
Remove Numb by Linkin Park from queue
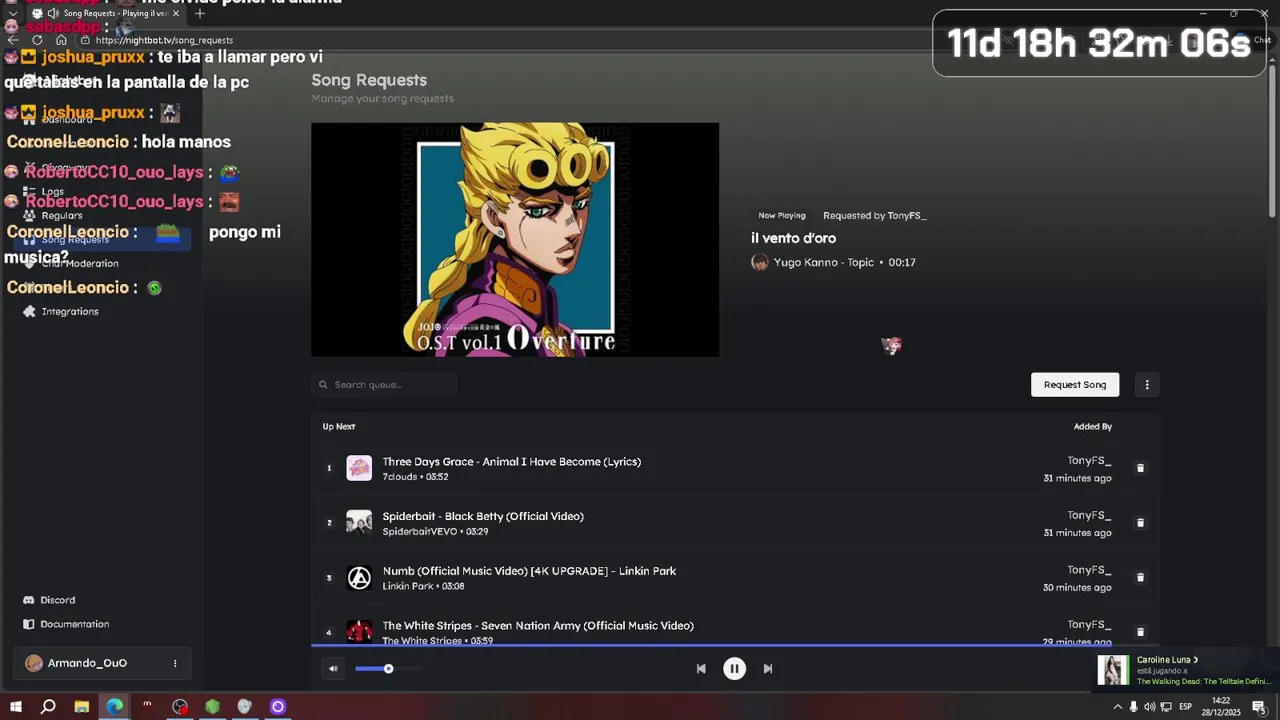tap(1140, 577)
